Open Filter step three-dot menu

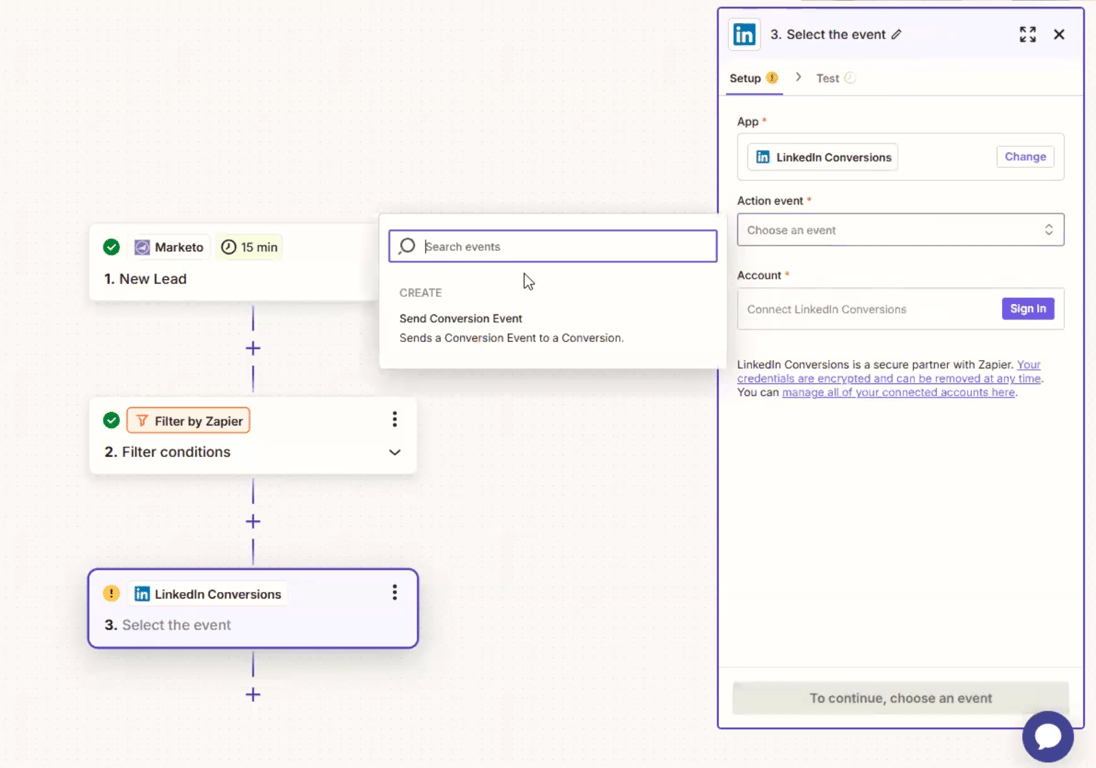[395, 419]
